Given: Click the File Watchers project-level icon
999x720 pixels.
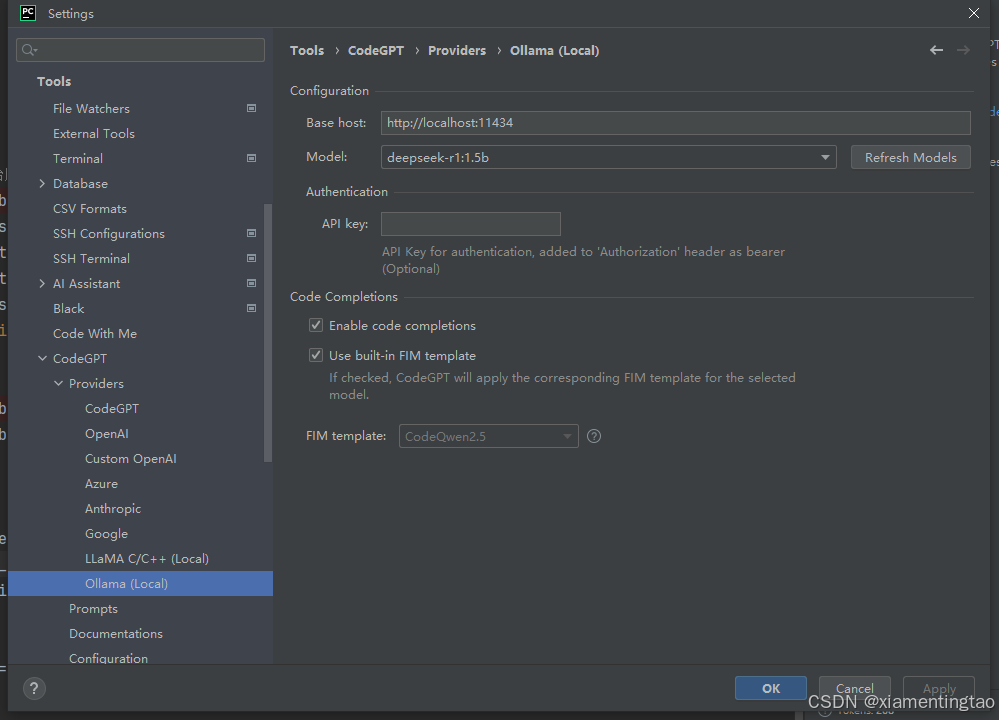Looking at the screenshot, I should [x=252, y=108].
